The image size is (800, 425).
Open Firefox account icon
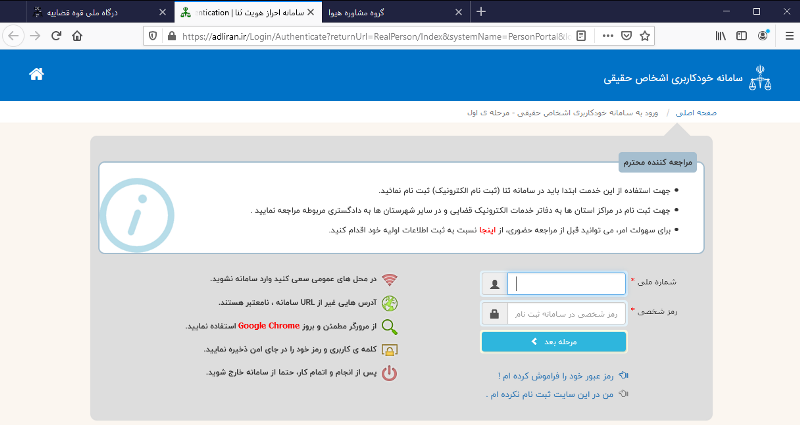point(763,35)
